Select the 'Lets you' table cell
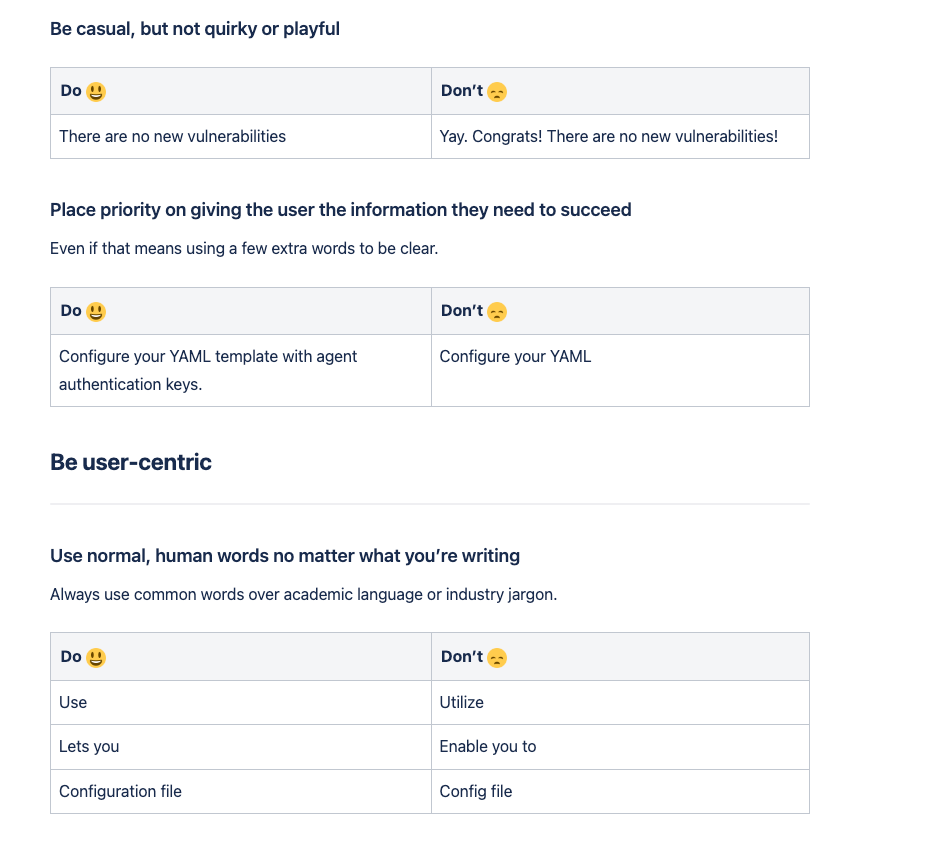The image size is (947, 847). 241,747
